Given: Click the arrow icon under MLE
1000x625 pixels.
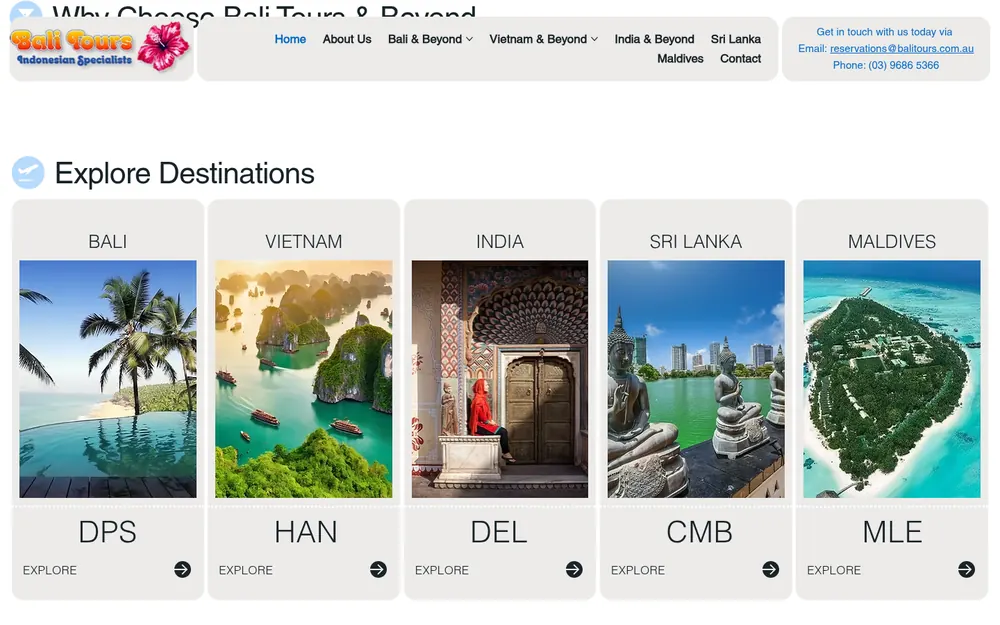Looking at the screenshot, I should 966,570.
